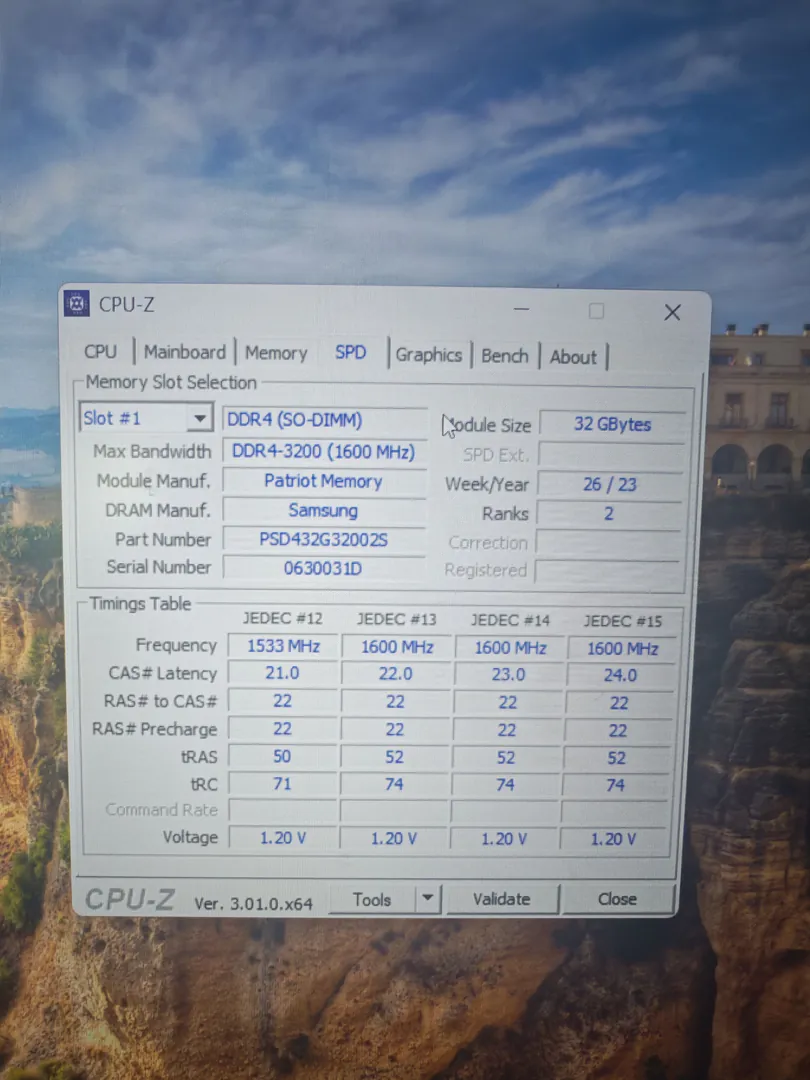This screenshot has height=1080, width=810.
Task: Click the Ranks value 2
Action: (609, 513)
